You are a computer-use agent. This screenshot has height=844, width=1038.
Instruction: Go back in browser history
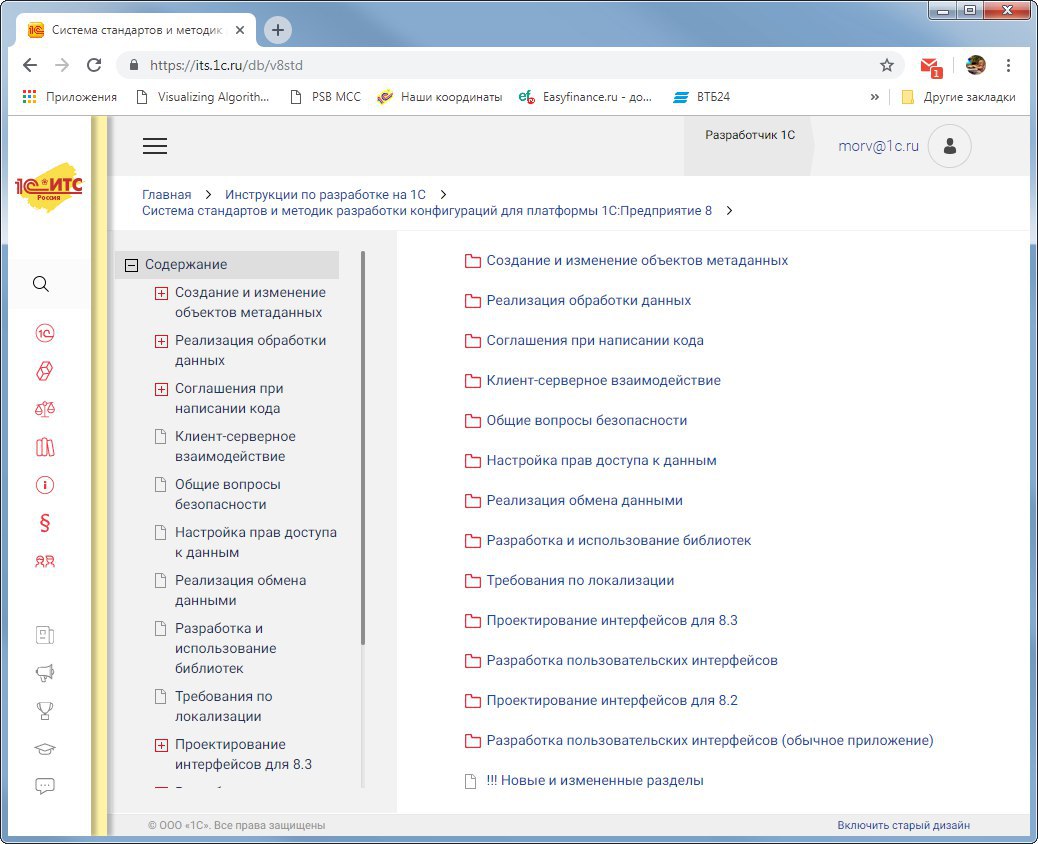(x=30, y=65)
